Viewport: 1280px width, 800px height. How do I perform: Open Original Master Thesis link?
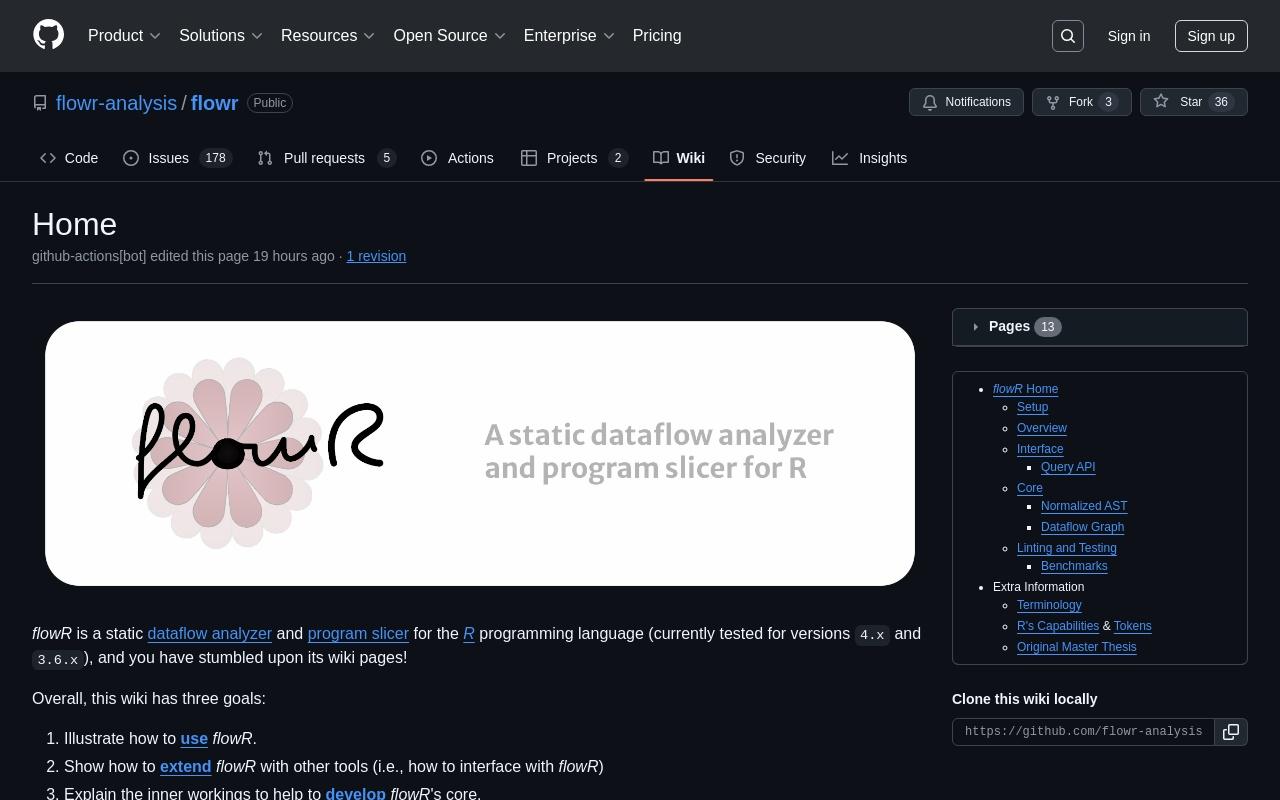[x=1076, y=647]
